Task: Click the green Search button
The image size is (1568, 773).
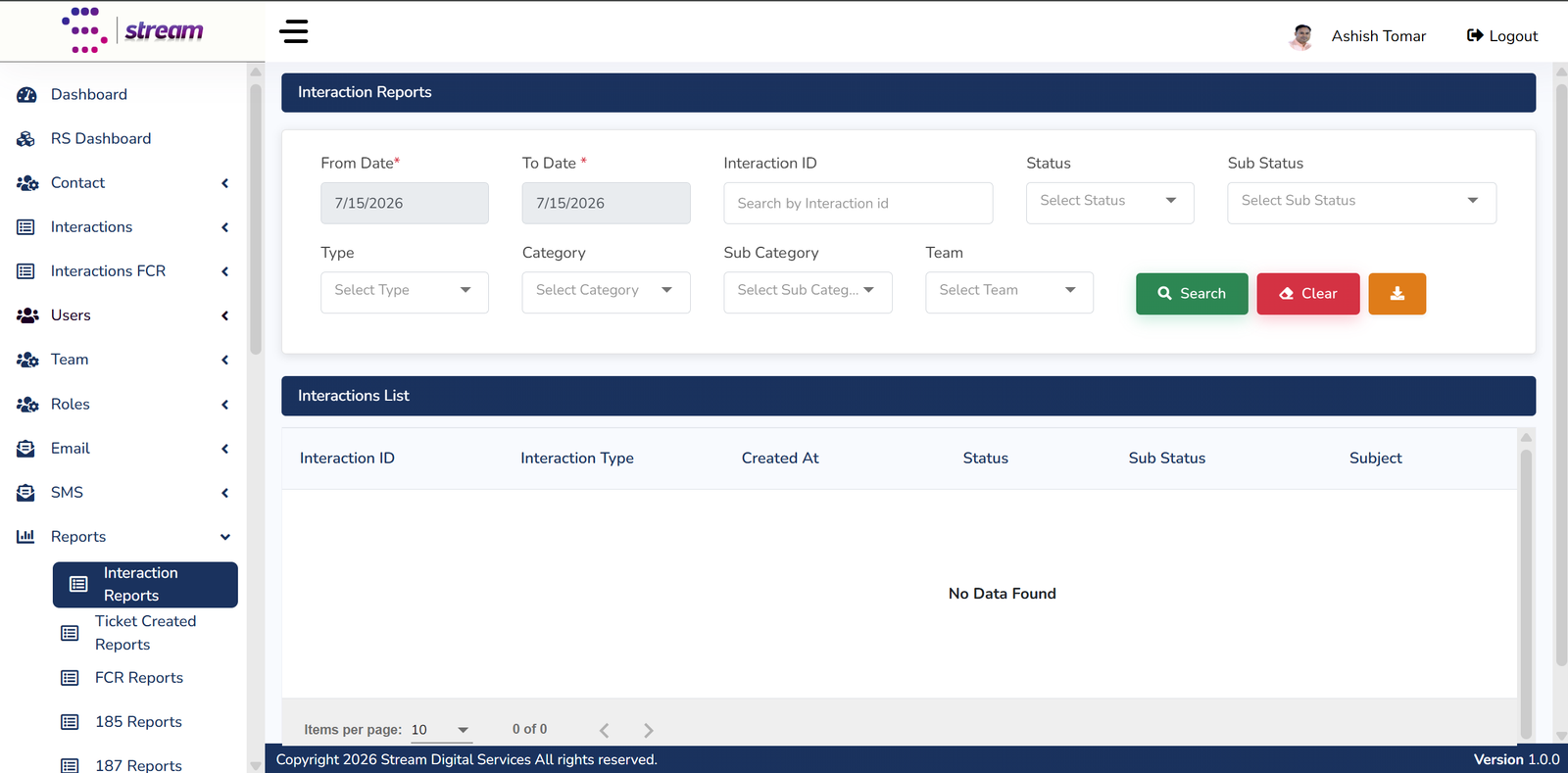Action: [x=1192, y=294]
